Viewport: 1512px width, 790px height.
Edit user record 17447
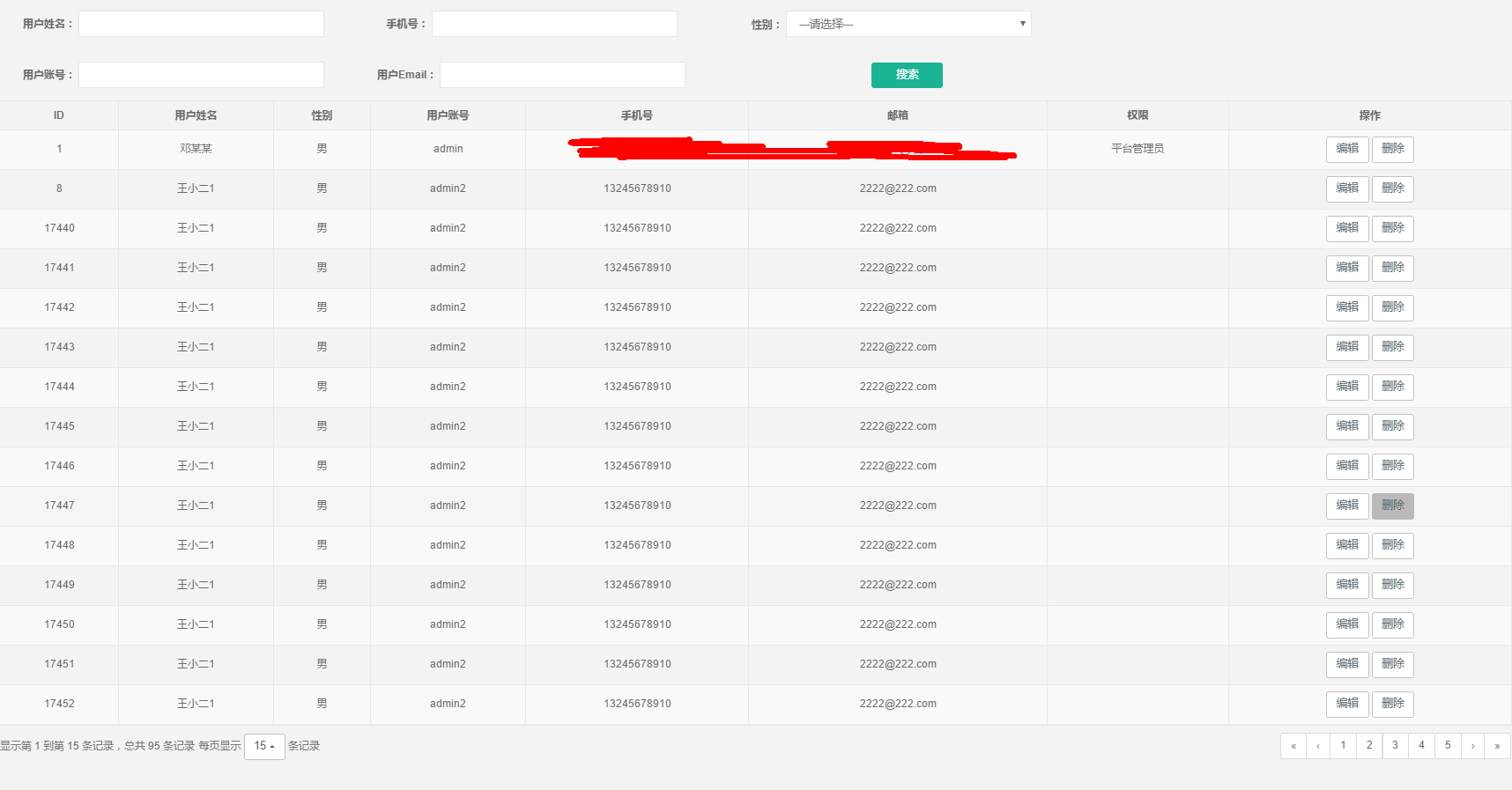(1347, 506)
